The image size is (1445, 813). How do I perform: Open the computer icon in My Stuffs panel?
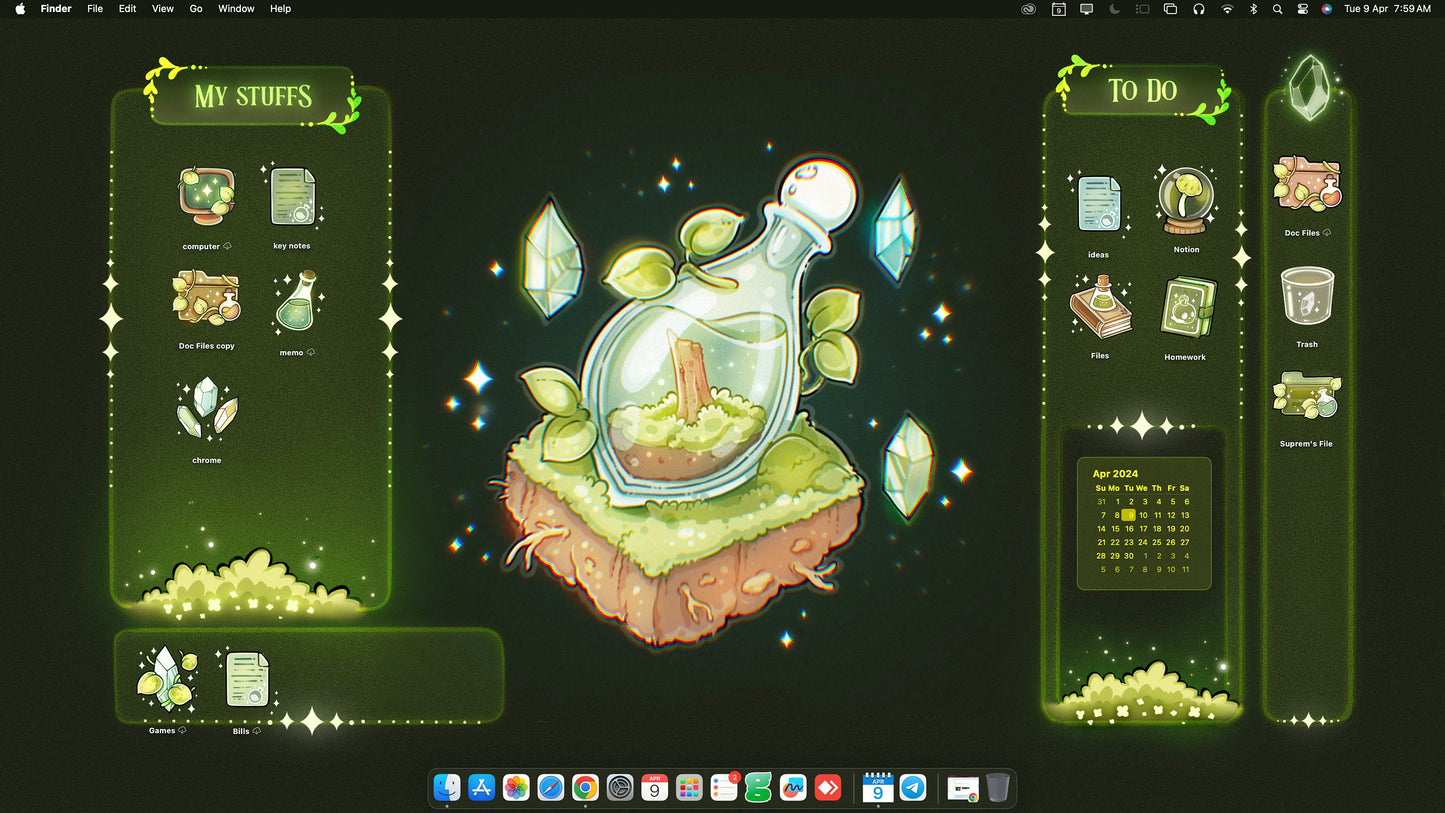206,197
